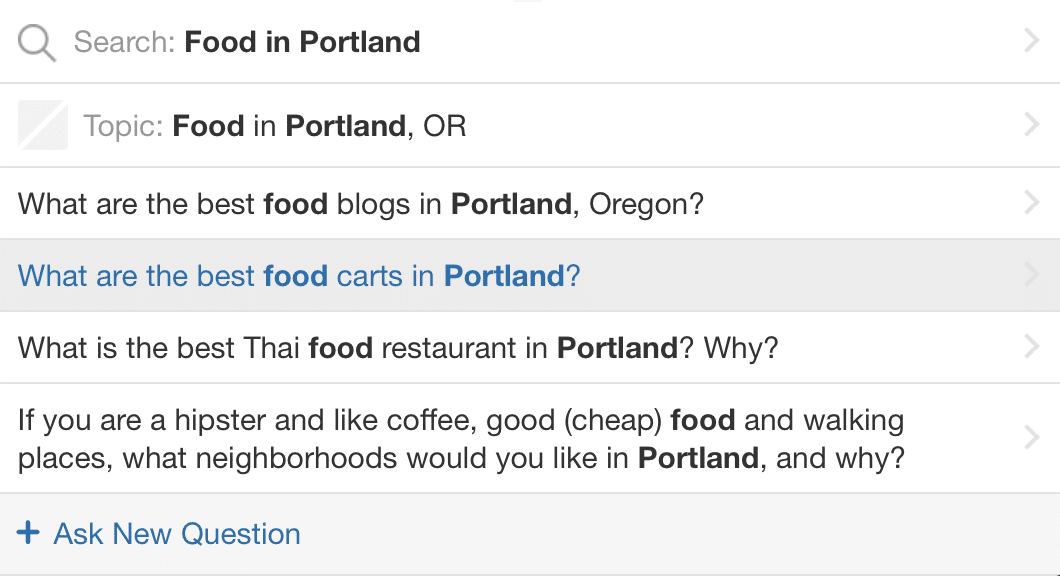The image size is (1060, 576).
Task: Open the chevron on the Search row
Action: (1031, 41)
